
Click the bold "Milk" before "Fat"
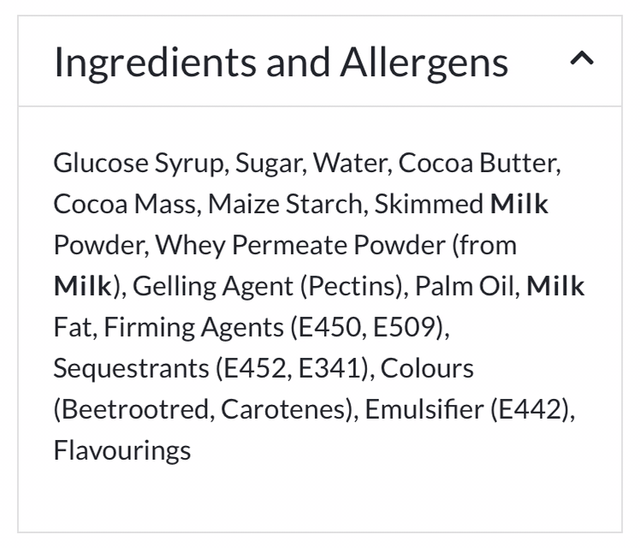555,286
